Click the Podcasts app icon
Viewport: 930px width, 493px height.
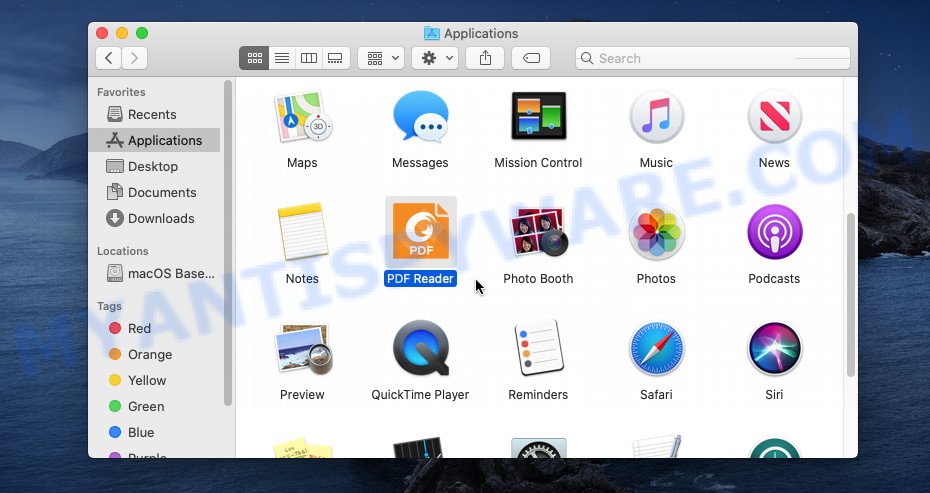tap(775, 232)
